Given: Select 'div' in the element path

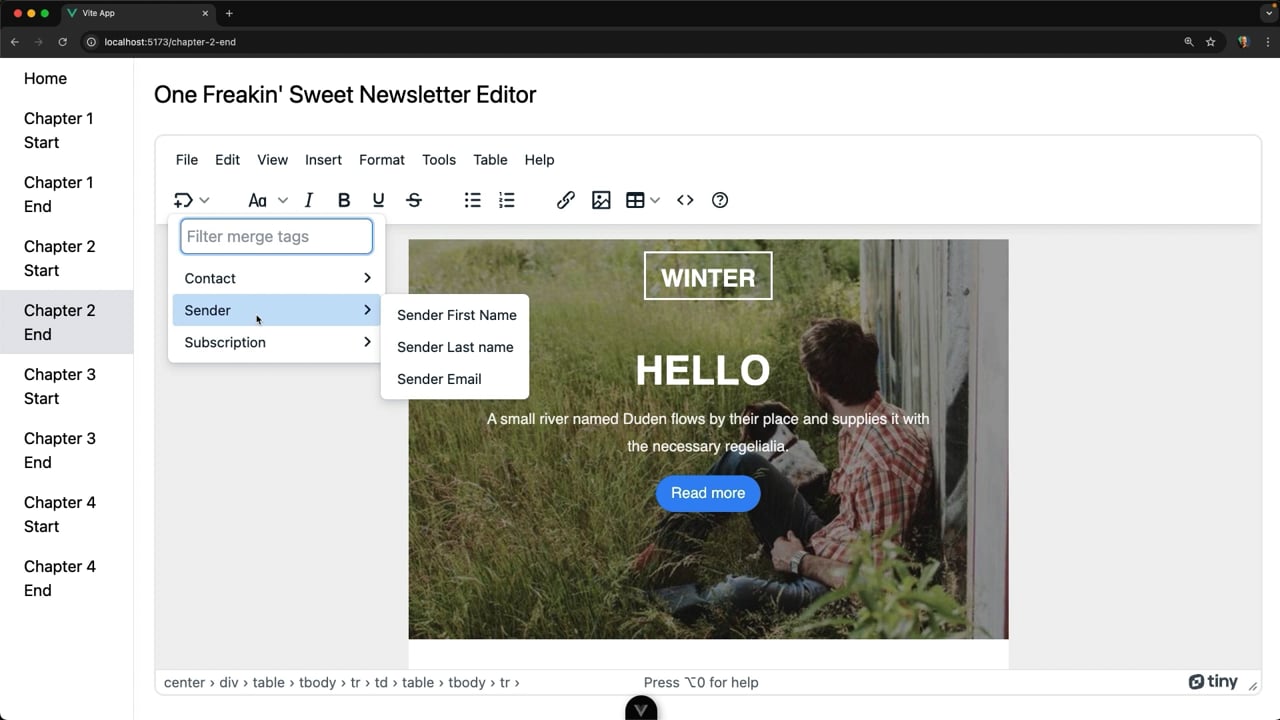Looking at the screenshot, I should (x=229, y=683).
